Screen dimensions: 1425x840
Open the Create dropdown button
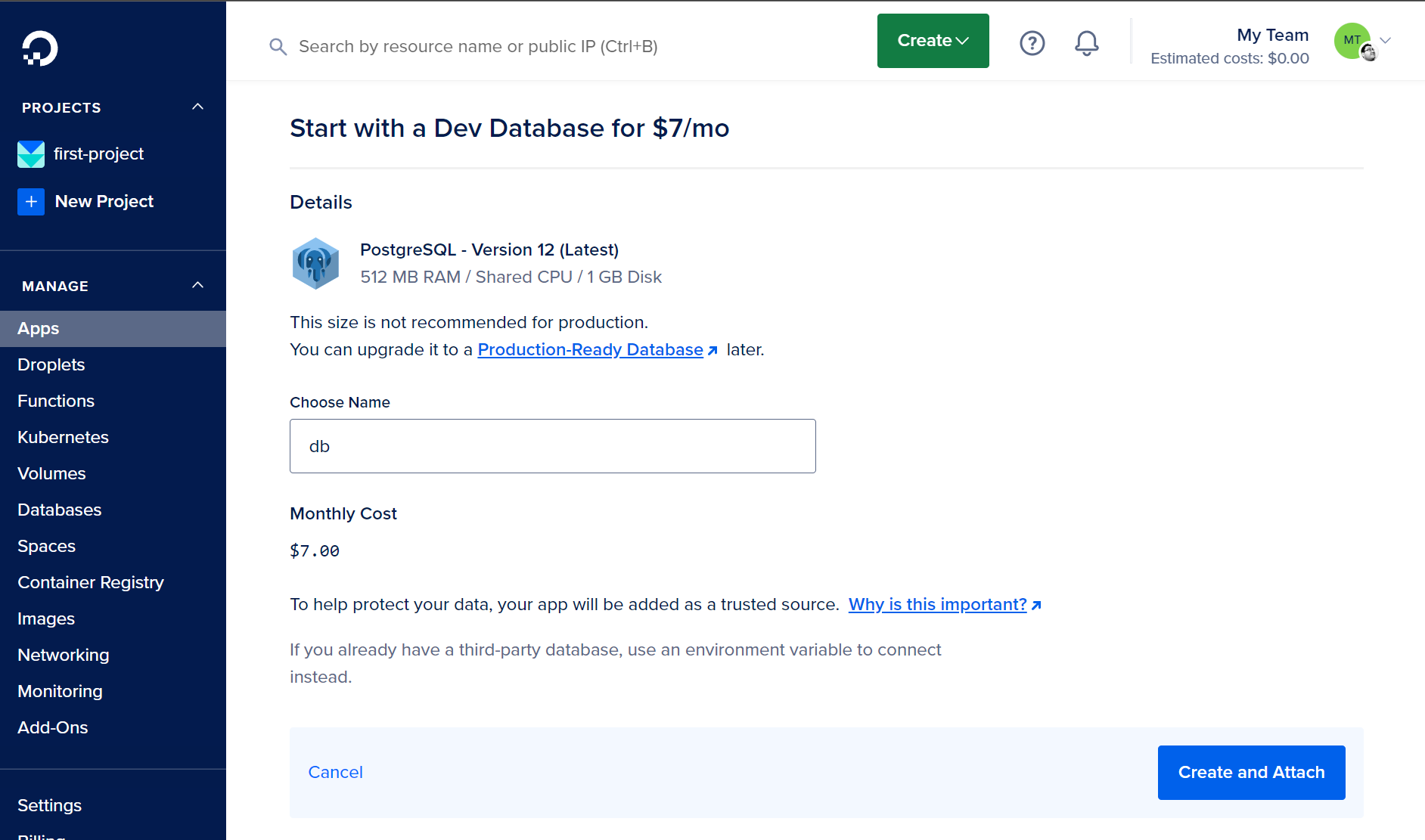click(x=933, y=41)
